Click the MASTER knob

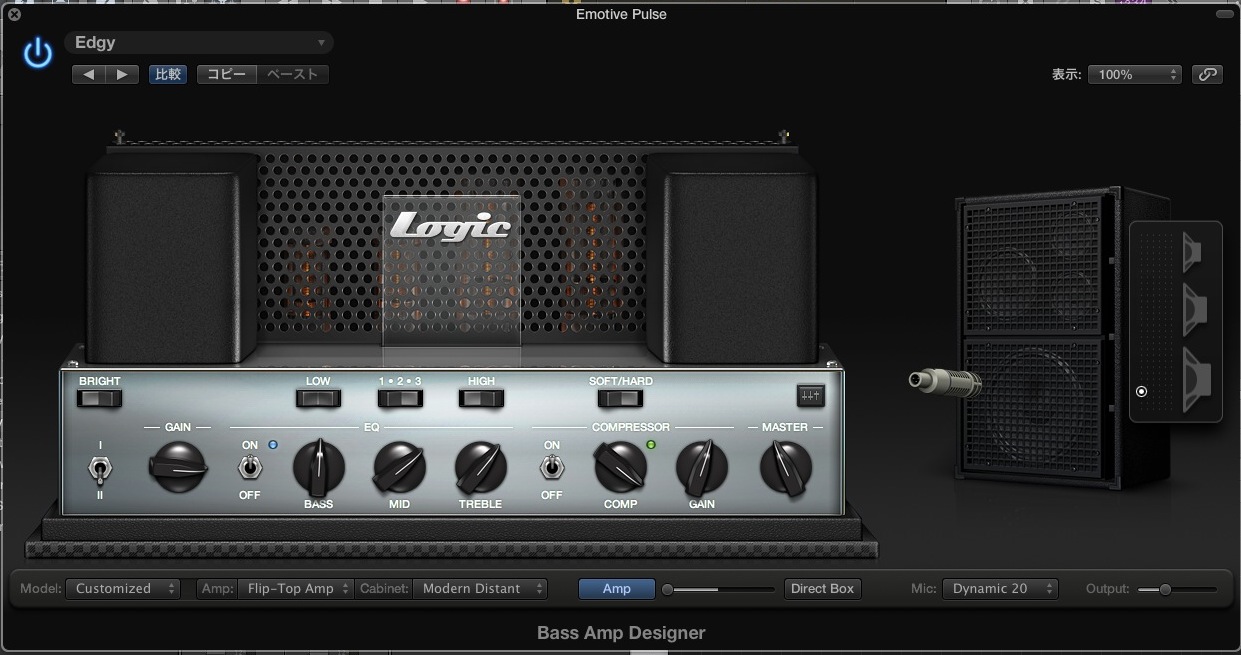tap(785, 467)
